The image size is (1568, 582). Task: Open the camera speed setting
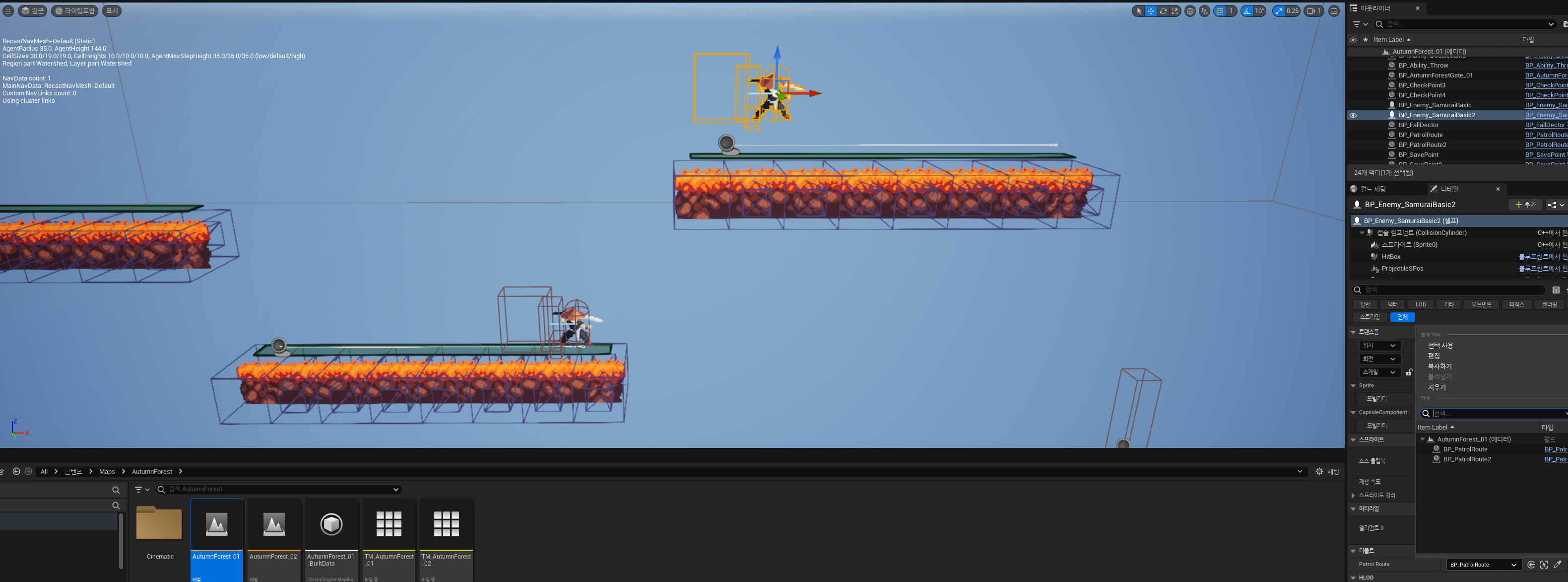pyautogui.click(x=1315, y=11)
